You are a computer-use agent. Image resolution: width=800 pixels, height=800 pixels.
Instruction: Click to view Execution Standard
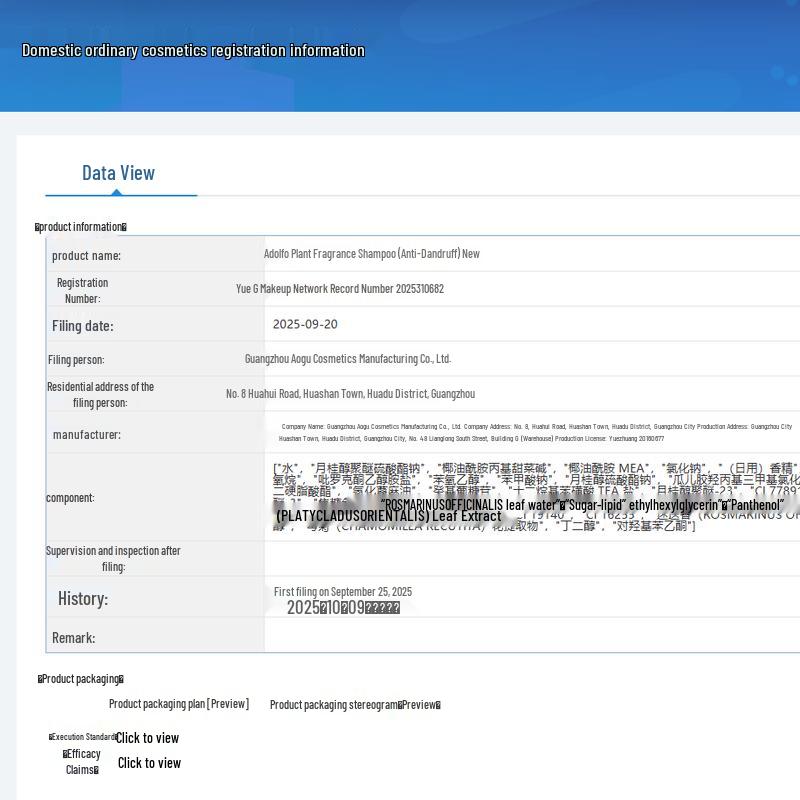[x=147, y=738]
